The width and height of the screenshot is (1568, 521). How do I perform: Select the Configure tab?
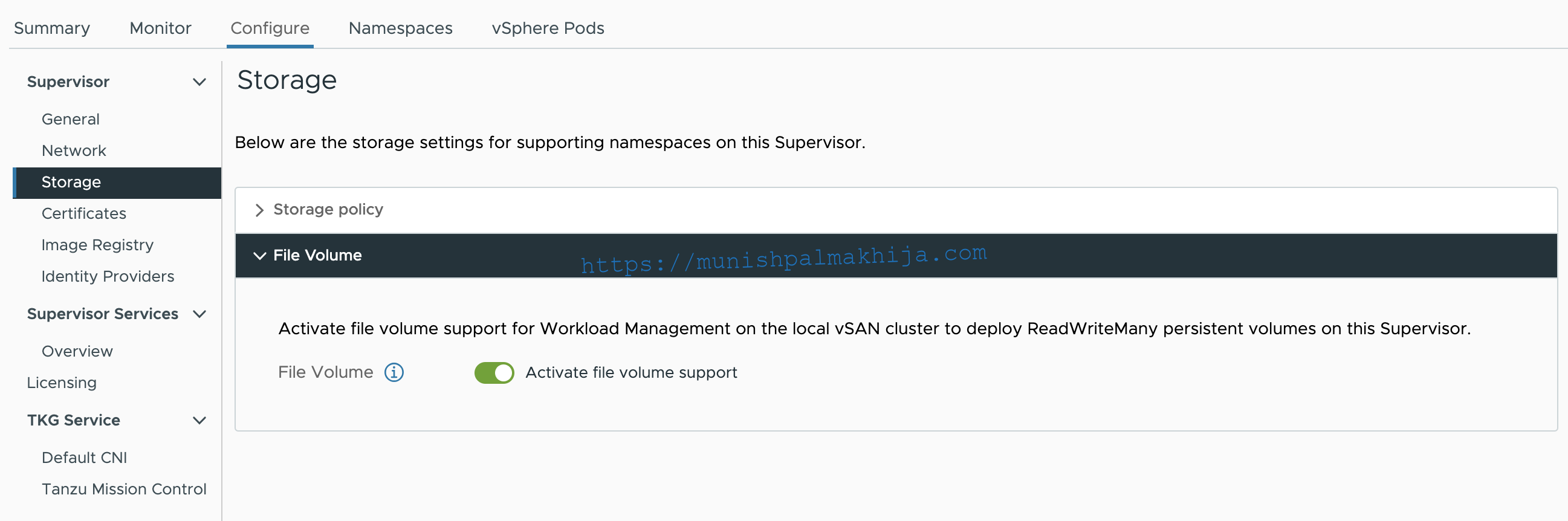pyautogui.click(x=270, y=28)
